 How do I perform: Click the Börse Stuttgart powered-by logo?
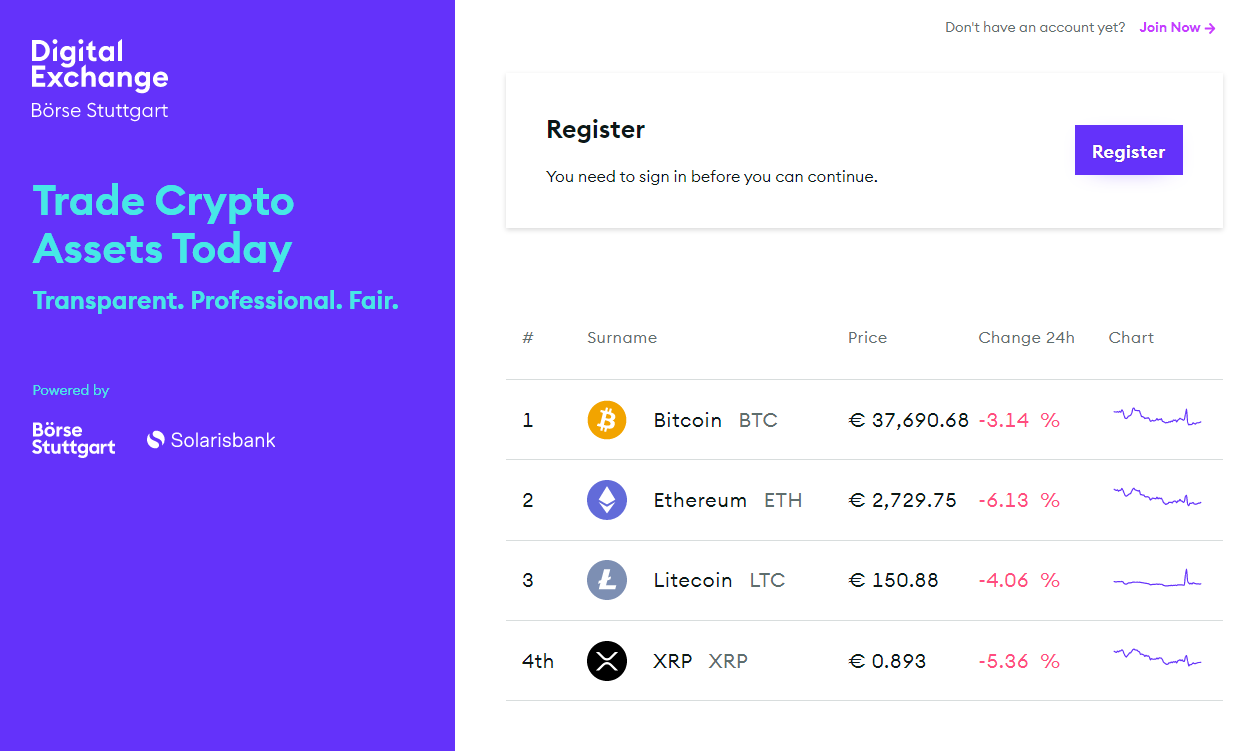73,439
